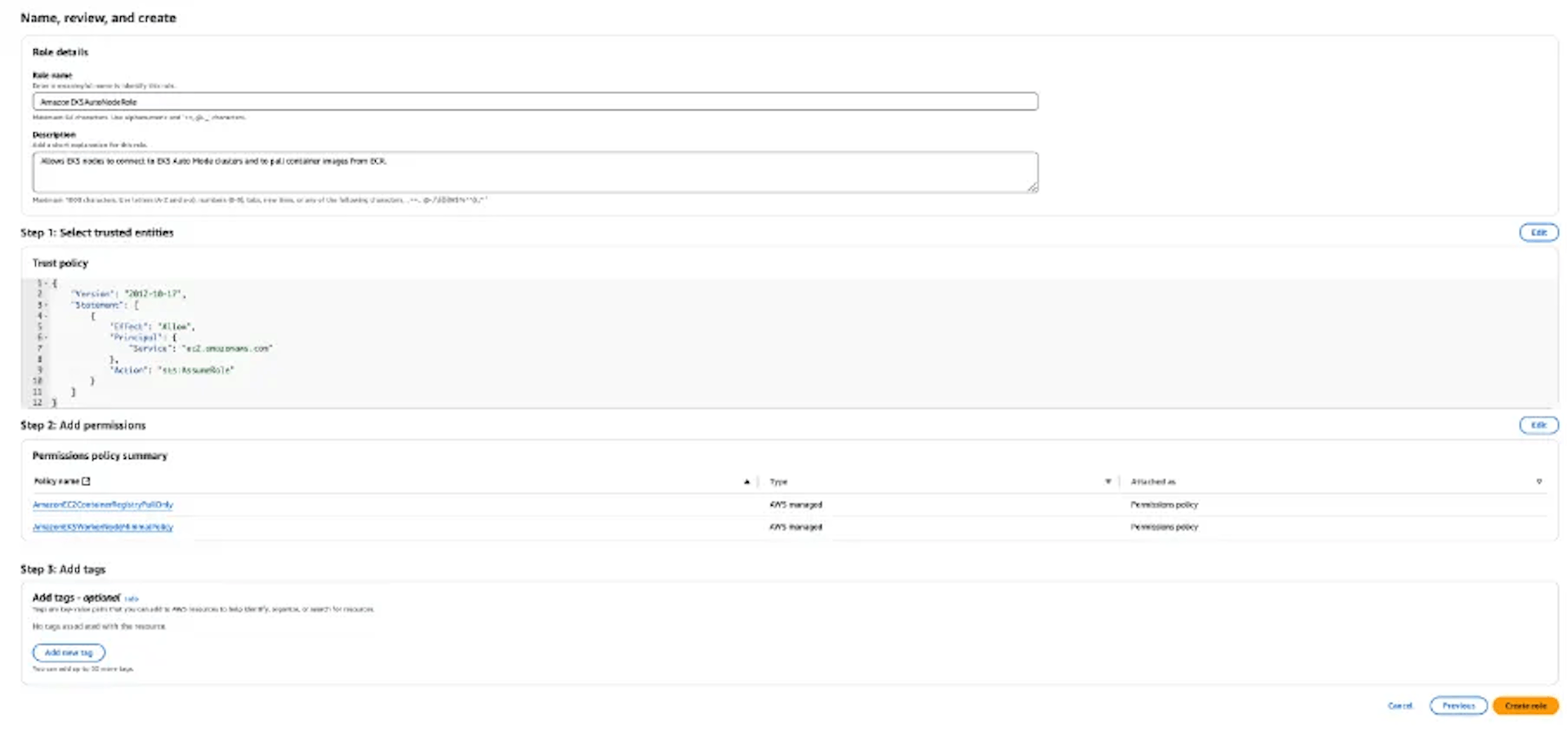1568x732 pixels.
Task: Click the Role name field label
Action: coord(52,75)
